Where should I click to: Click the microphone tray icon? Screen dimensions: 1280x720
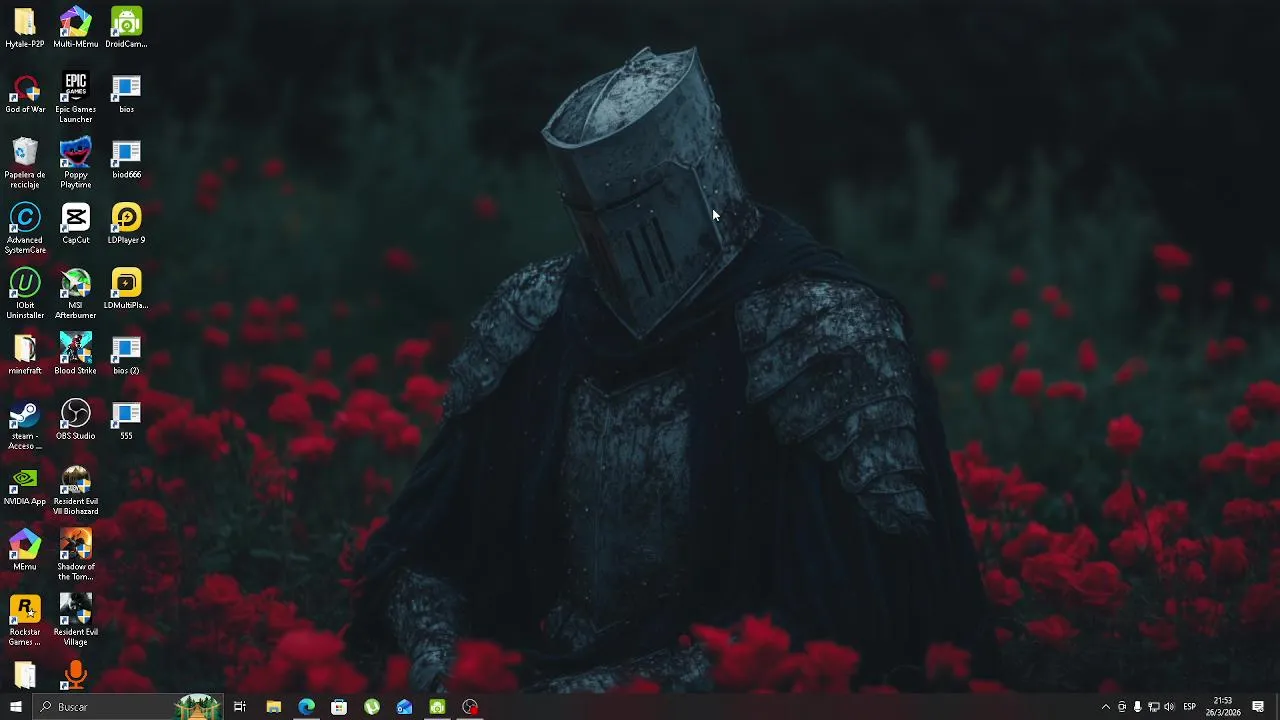coord(1137,707)
